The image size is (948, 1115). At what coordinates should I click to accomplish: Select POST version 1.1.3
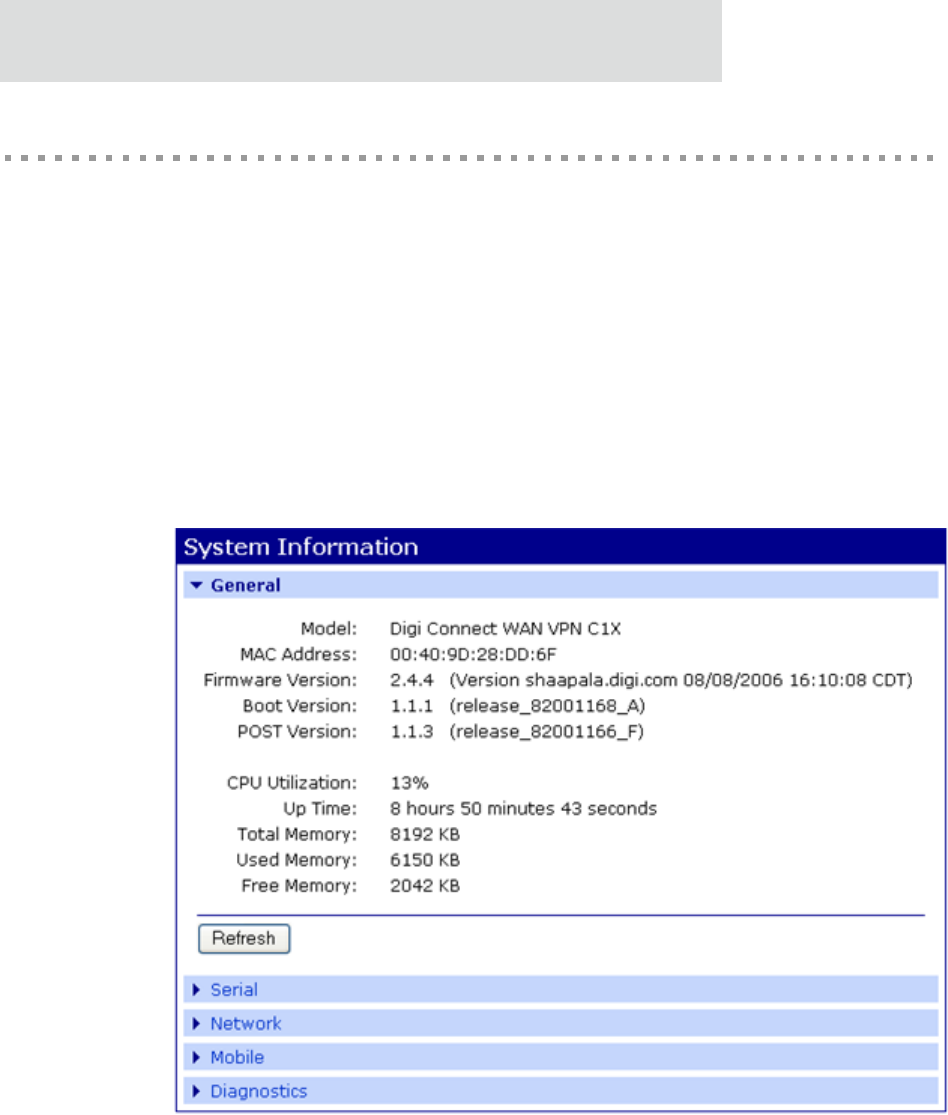pos(412,731)
